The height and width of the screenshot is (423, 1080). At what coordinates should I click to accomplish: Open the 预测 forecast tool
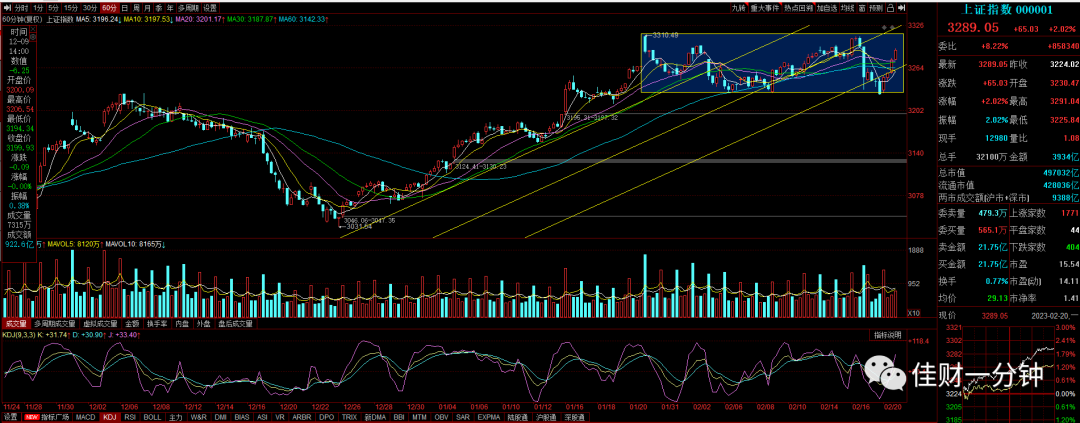tap(876, 8)
